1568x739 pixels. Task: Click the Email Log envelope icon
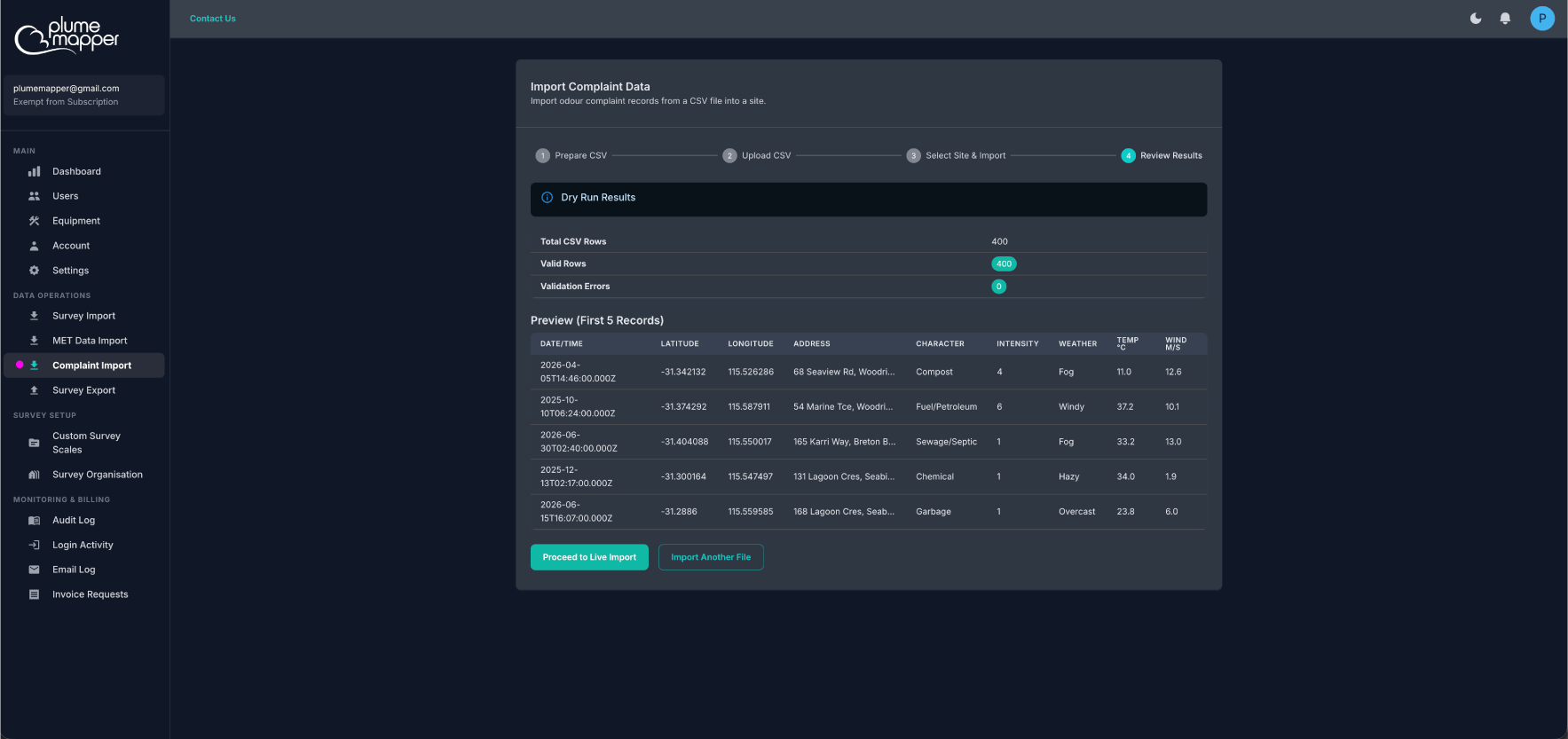click(x=35, y=570)
